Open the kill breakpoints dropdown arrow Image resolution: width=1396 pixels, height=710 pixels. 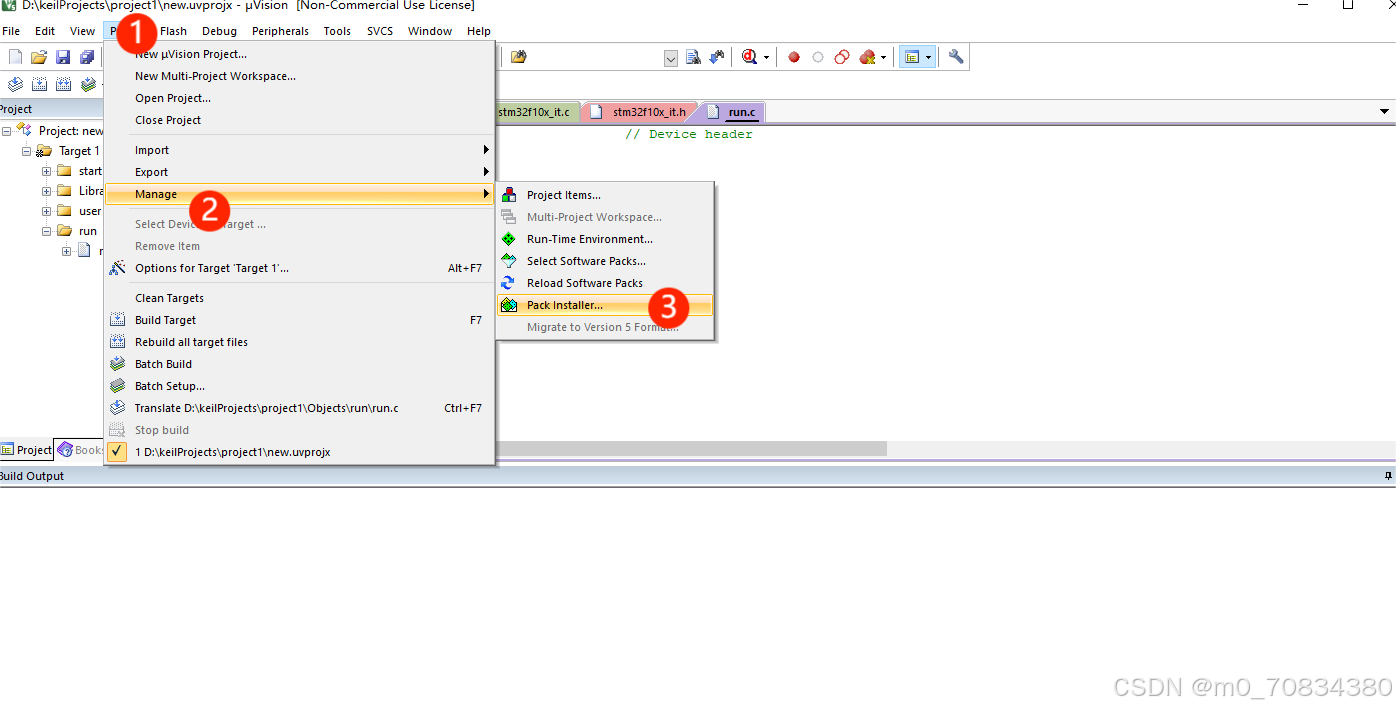tap(884, 58)
